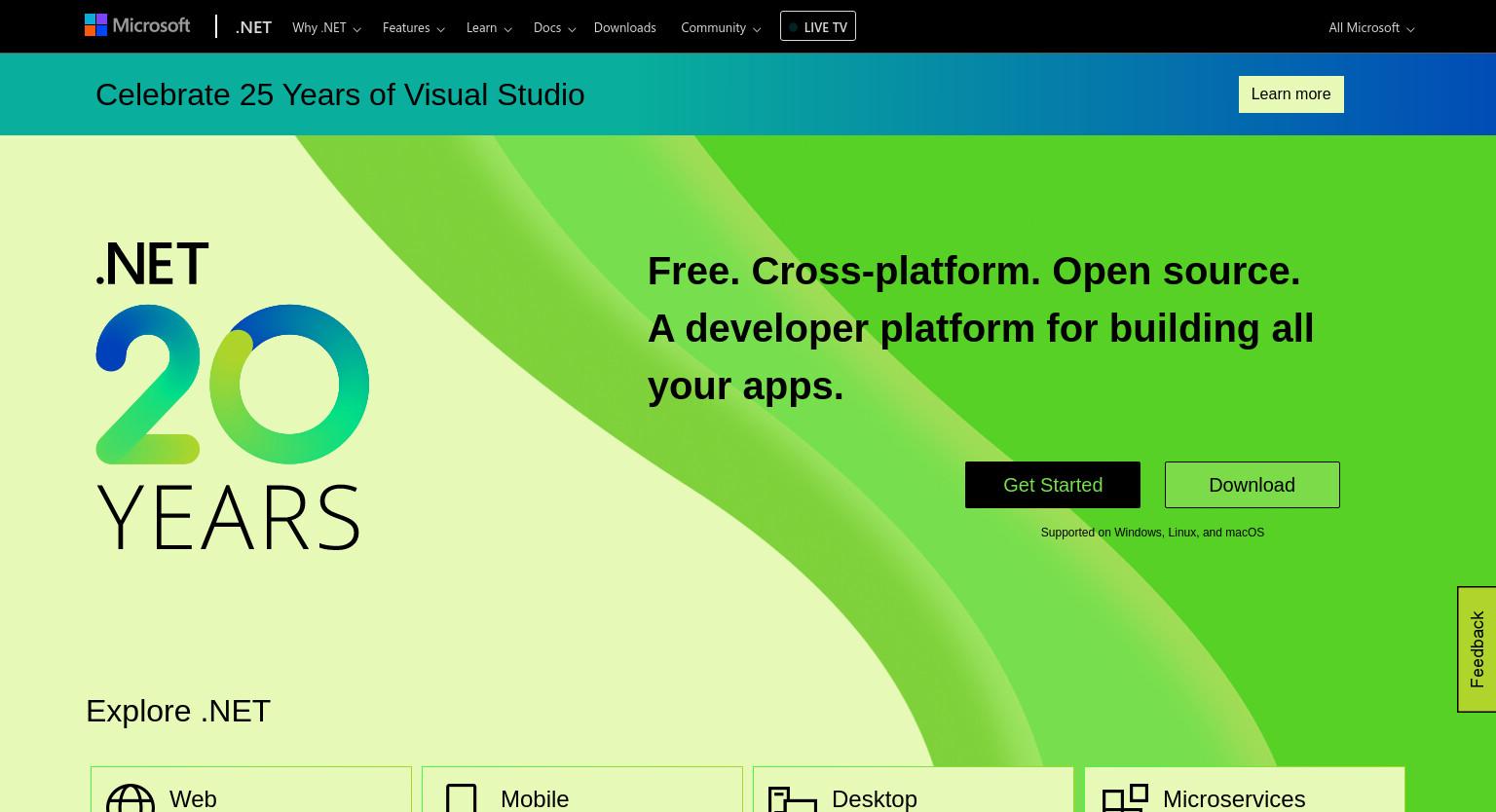Click the Download button
1496x812 pixels.
(x=1252, y=485)
